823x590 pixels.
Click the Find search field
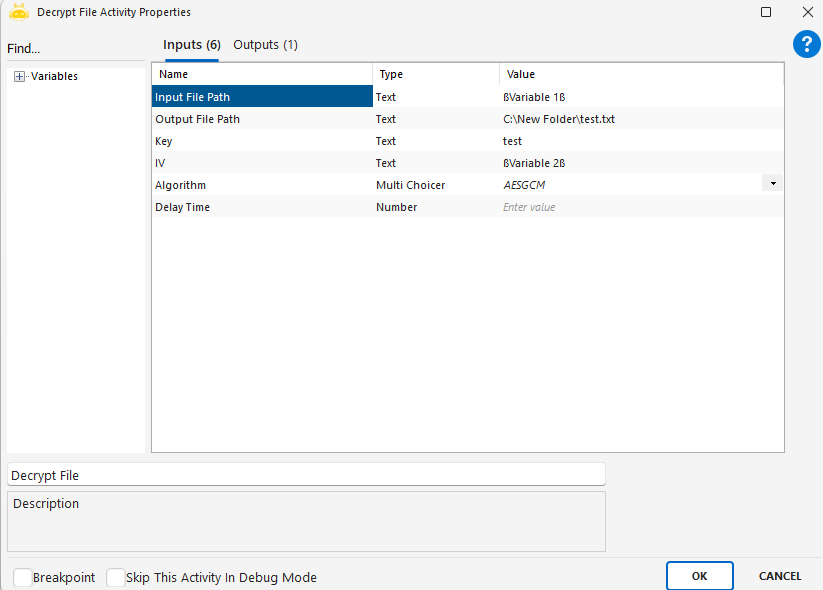[x=75, y=49]
